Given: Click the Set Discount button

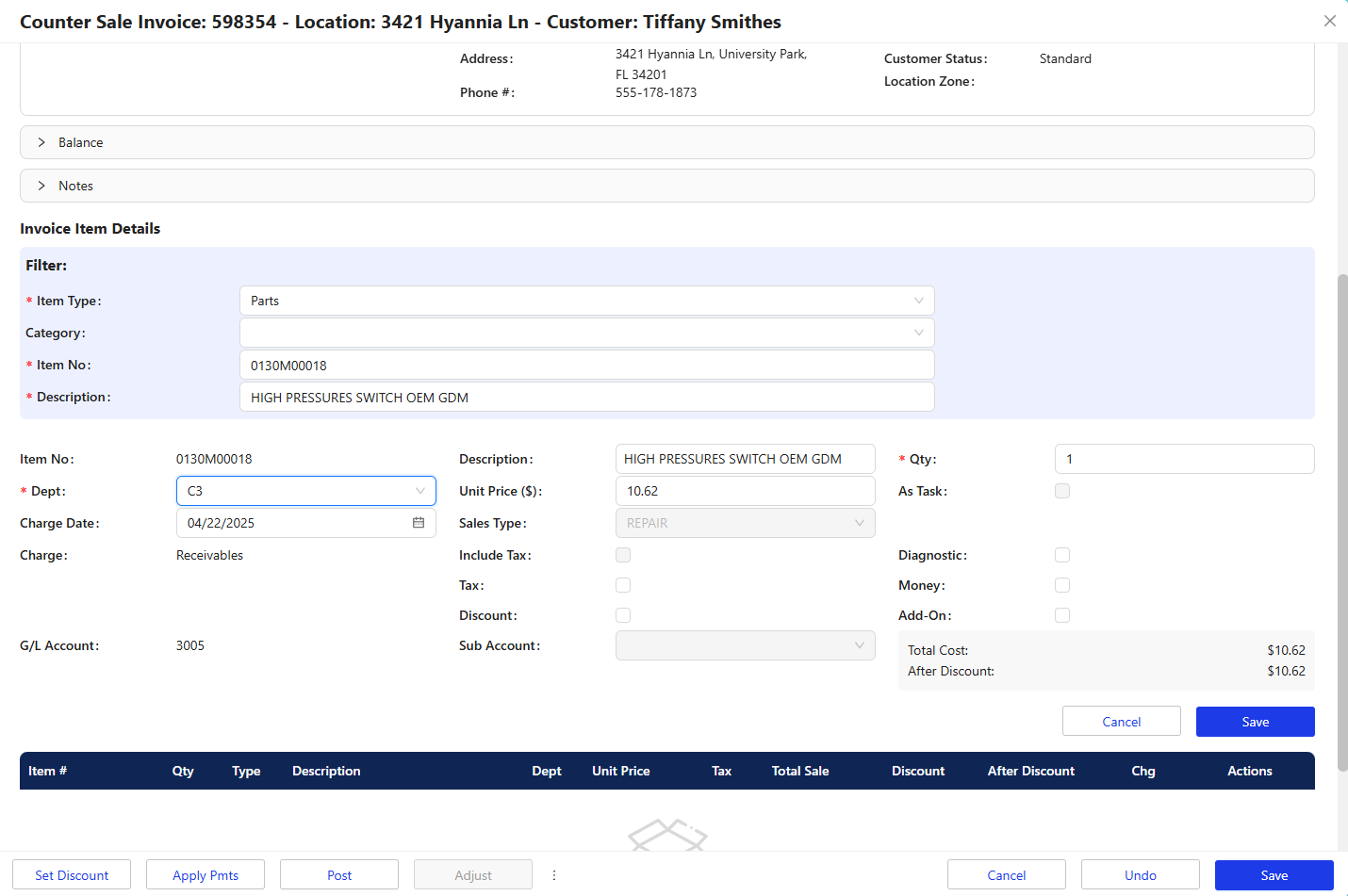Looking at the screenshot, I should [72, 875].
